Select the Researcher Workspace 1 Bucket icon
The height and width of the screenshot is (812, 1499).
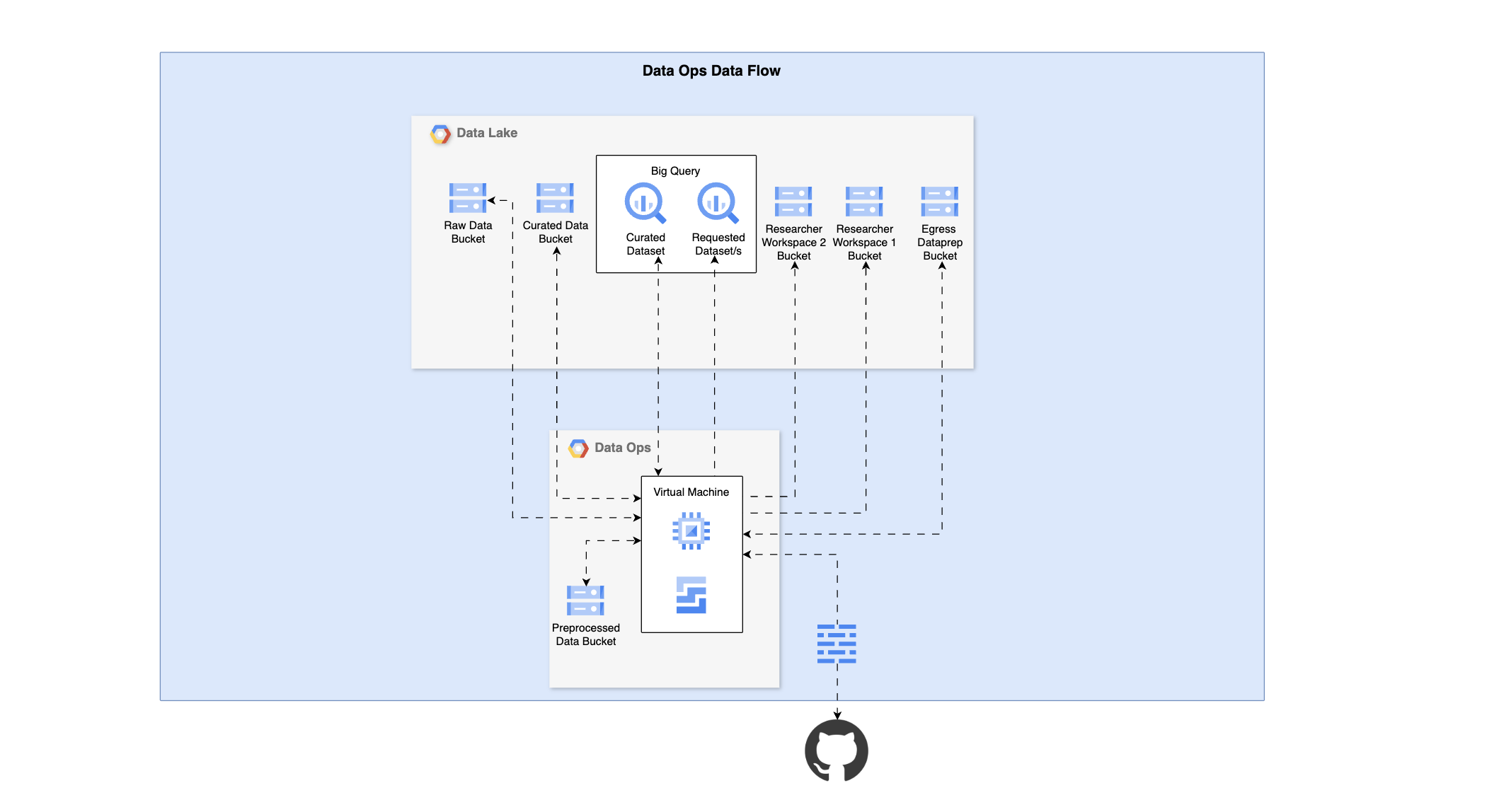pos(864,202)
